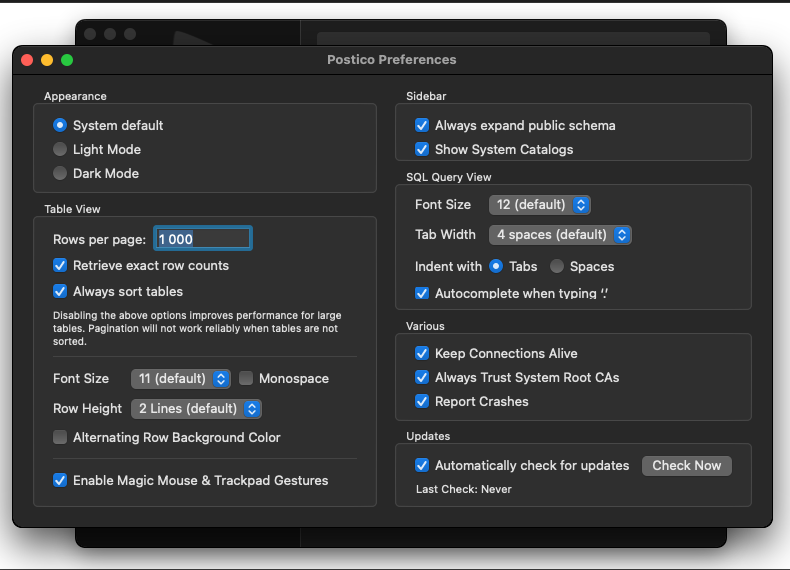
Task: Open the SQL Query Font Size dropdown
Action: [x=540, y=204]
